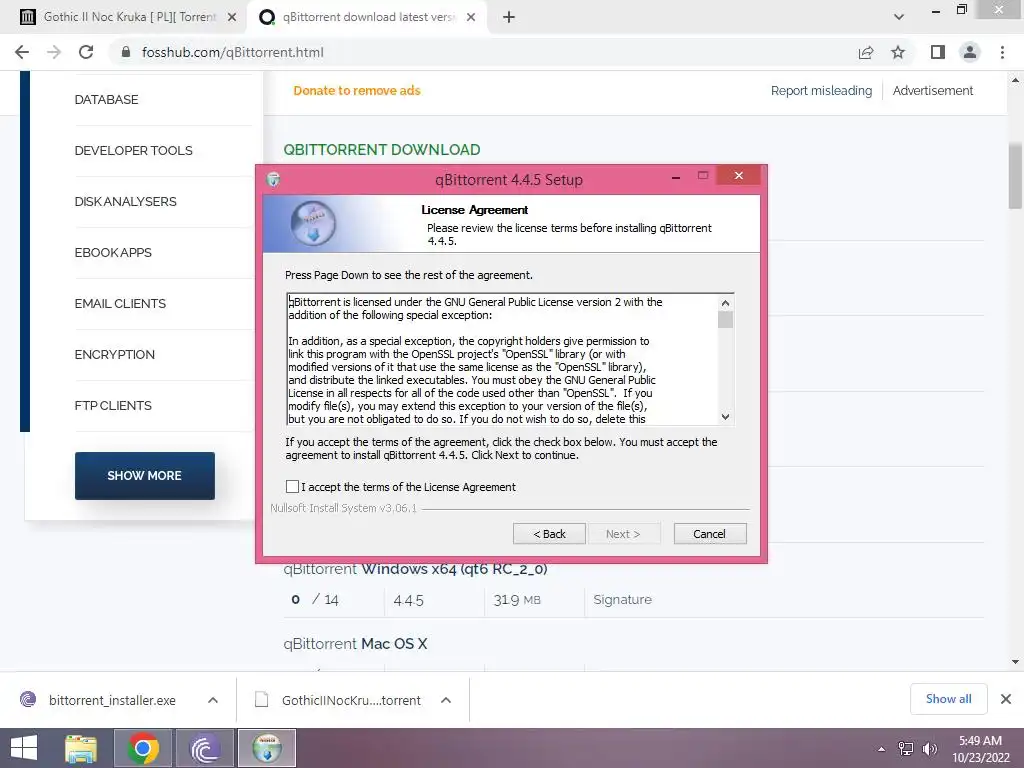Image resolution: width=1024 pixels, height=768 pixels.
Task: Show hidden system tray icons
Action: coord(882,749)
